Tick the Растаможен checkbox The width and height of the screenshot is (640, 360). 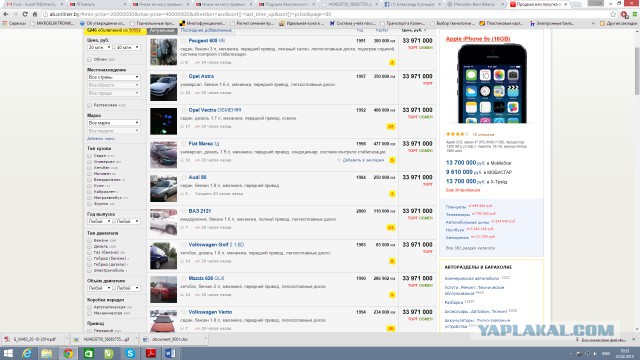coord(89,105)
